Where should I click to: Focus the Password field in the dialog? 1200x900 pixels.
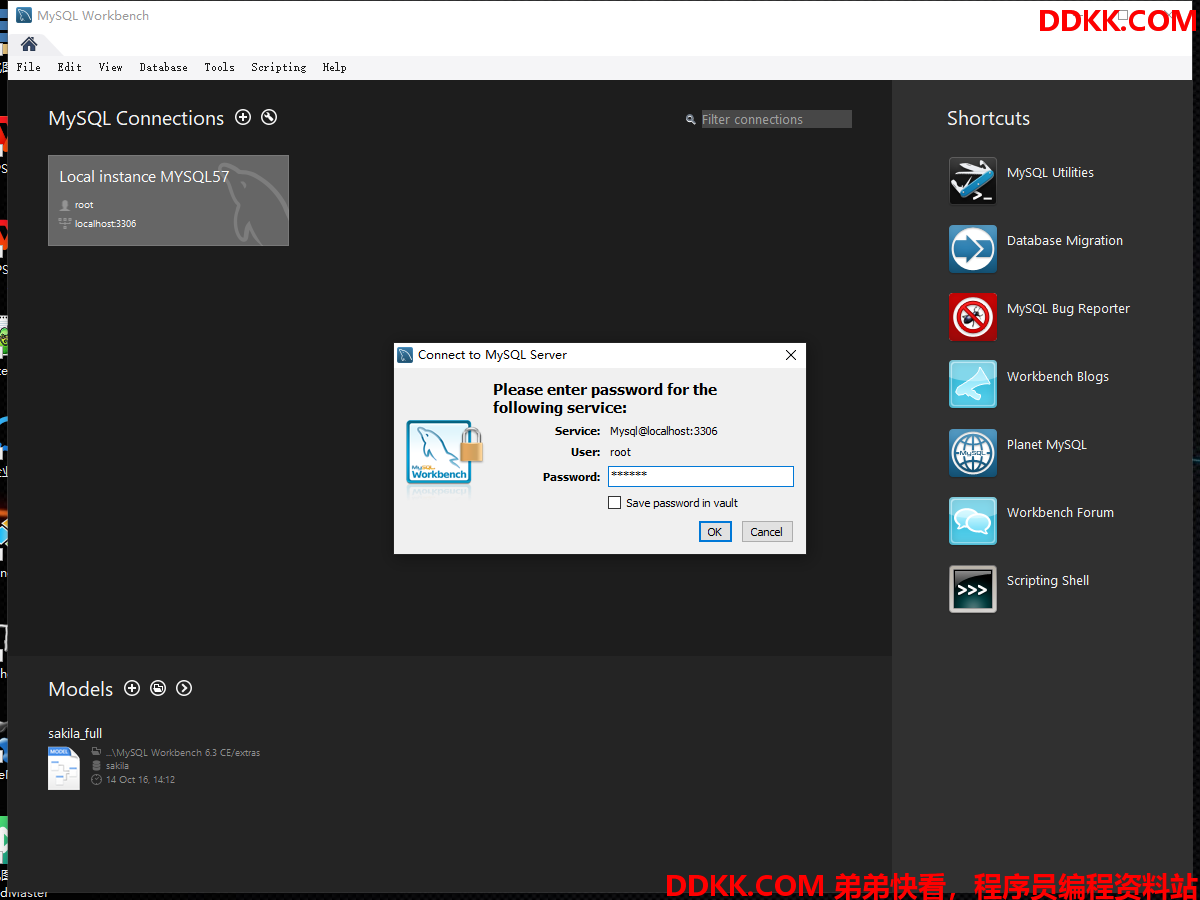pos(701,477)
